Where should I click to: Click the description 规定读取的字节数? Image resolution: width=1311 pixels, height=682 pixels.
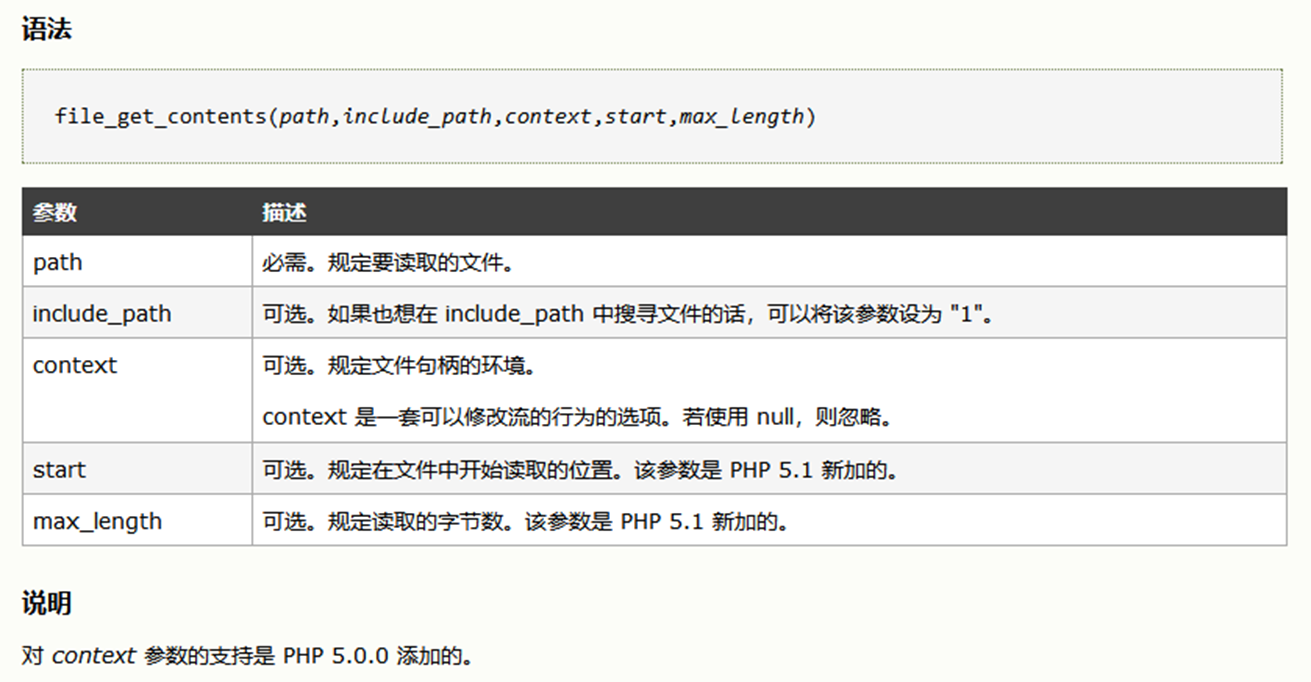525,522
